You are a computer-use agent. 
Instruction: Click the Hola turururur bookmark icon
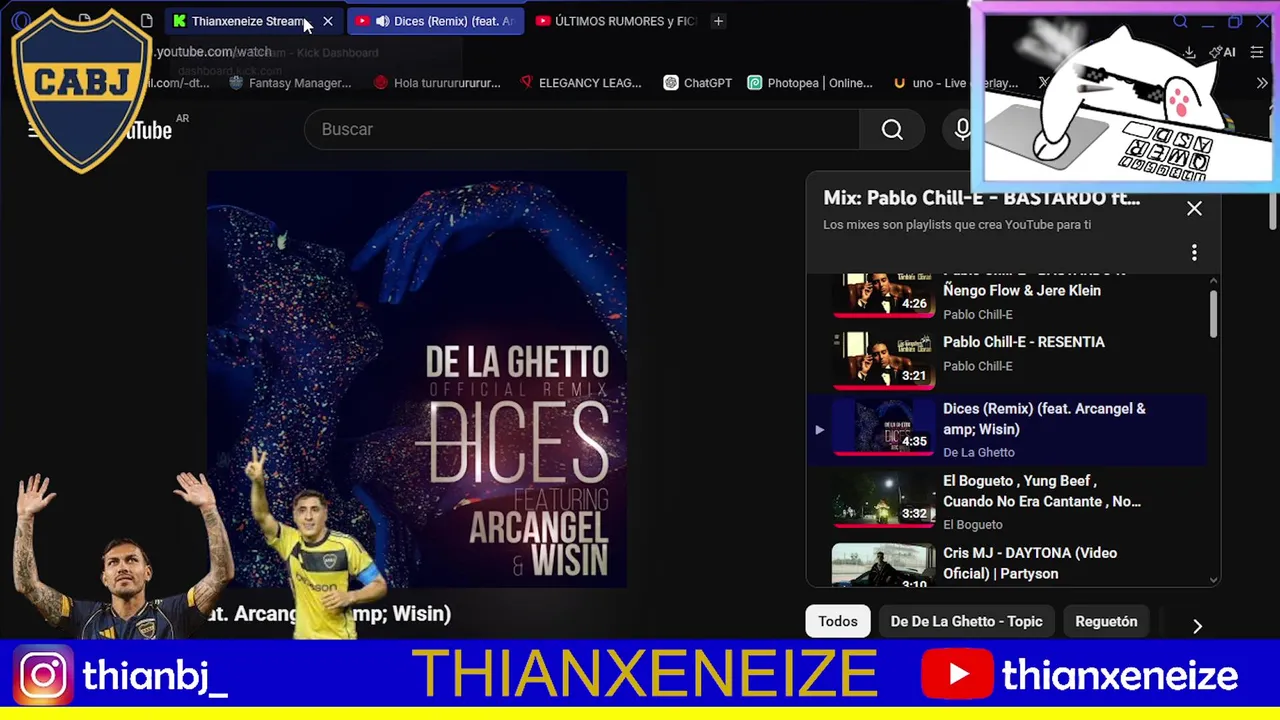(x=380, y=83)
